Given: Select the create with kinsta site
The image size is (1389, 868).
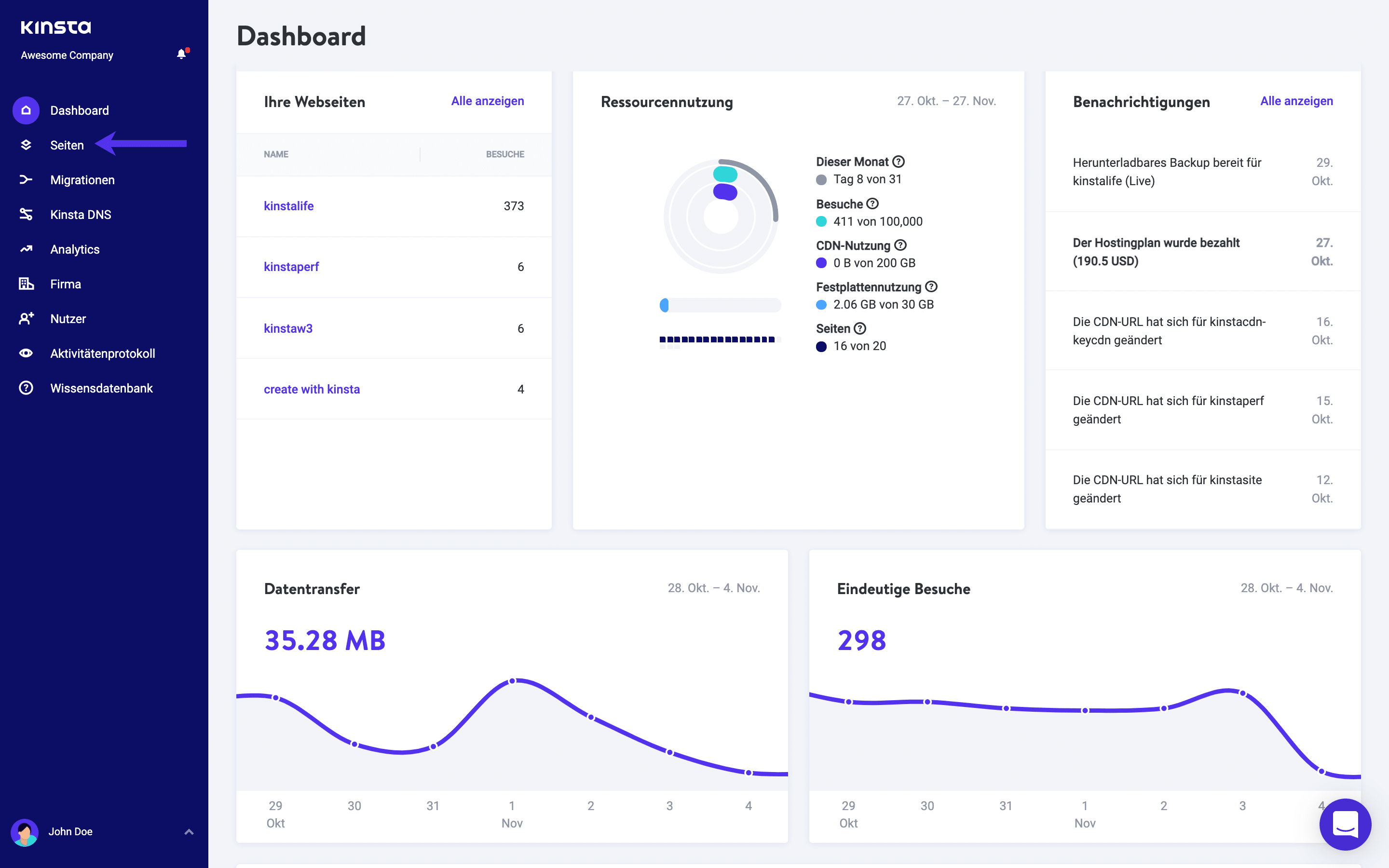Looking at the screenshot, I should click(x=312, y=389).
